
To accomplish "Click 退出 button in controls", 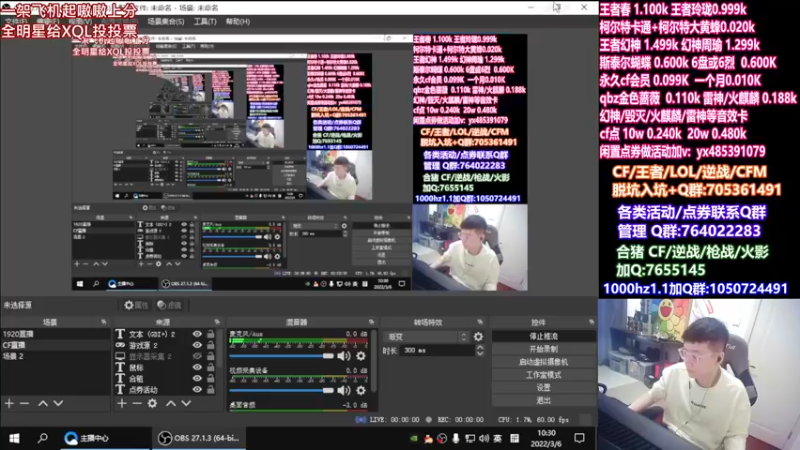I will point(543,401).
